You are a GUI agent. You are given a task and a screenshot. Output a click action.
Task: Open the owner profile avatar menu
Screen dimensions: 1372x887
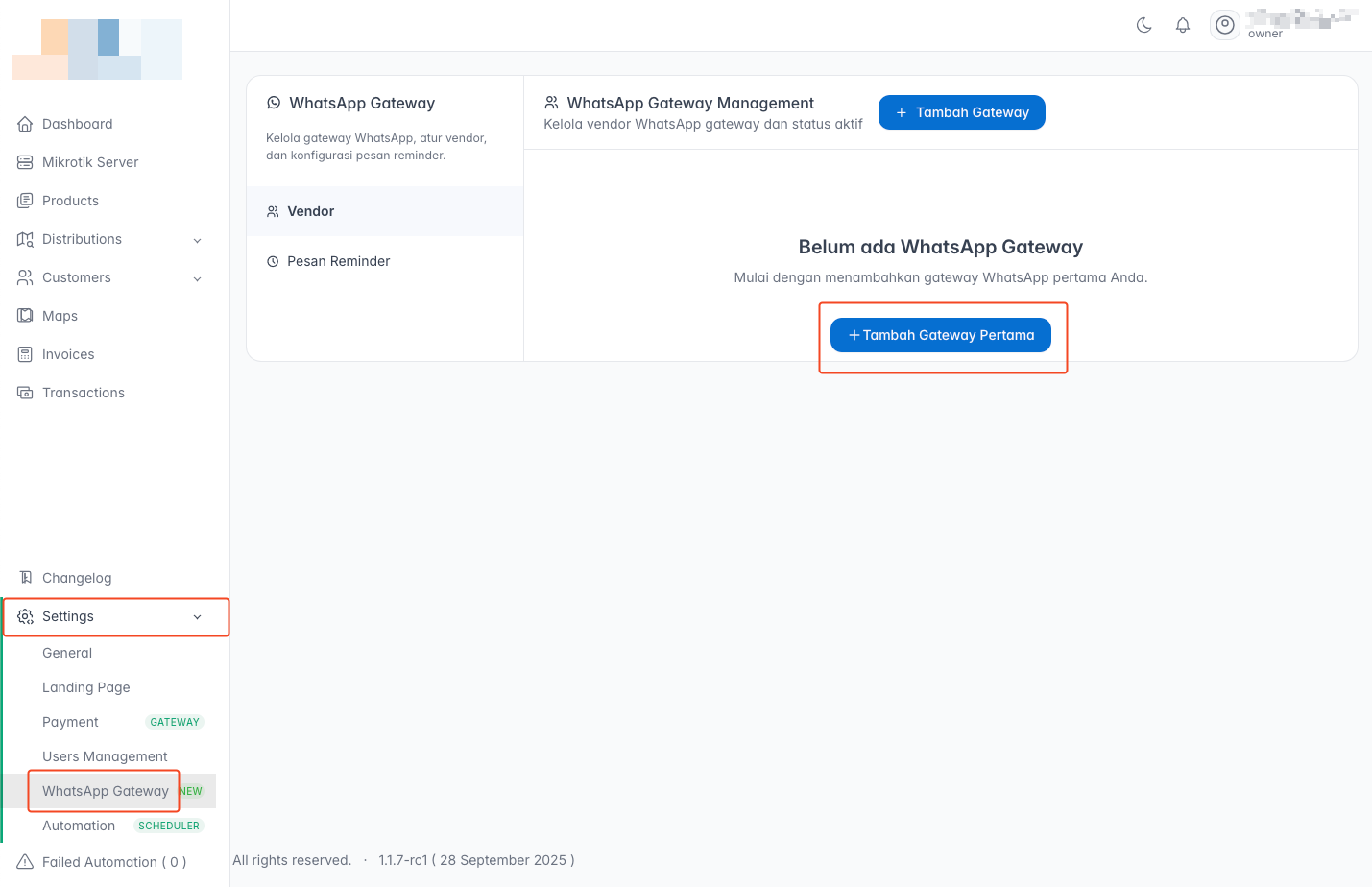[1224, 25]
